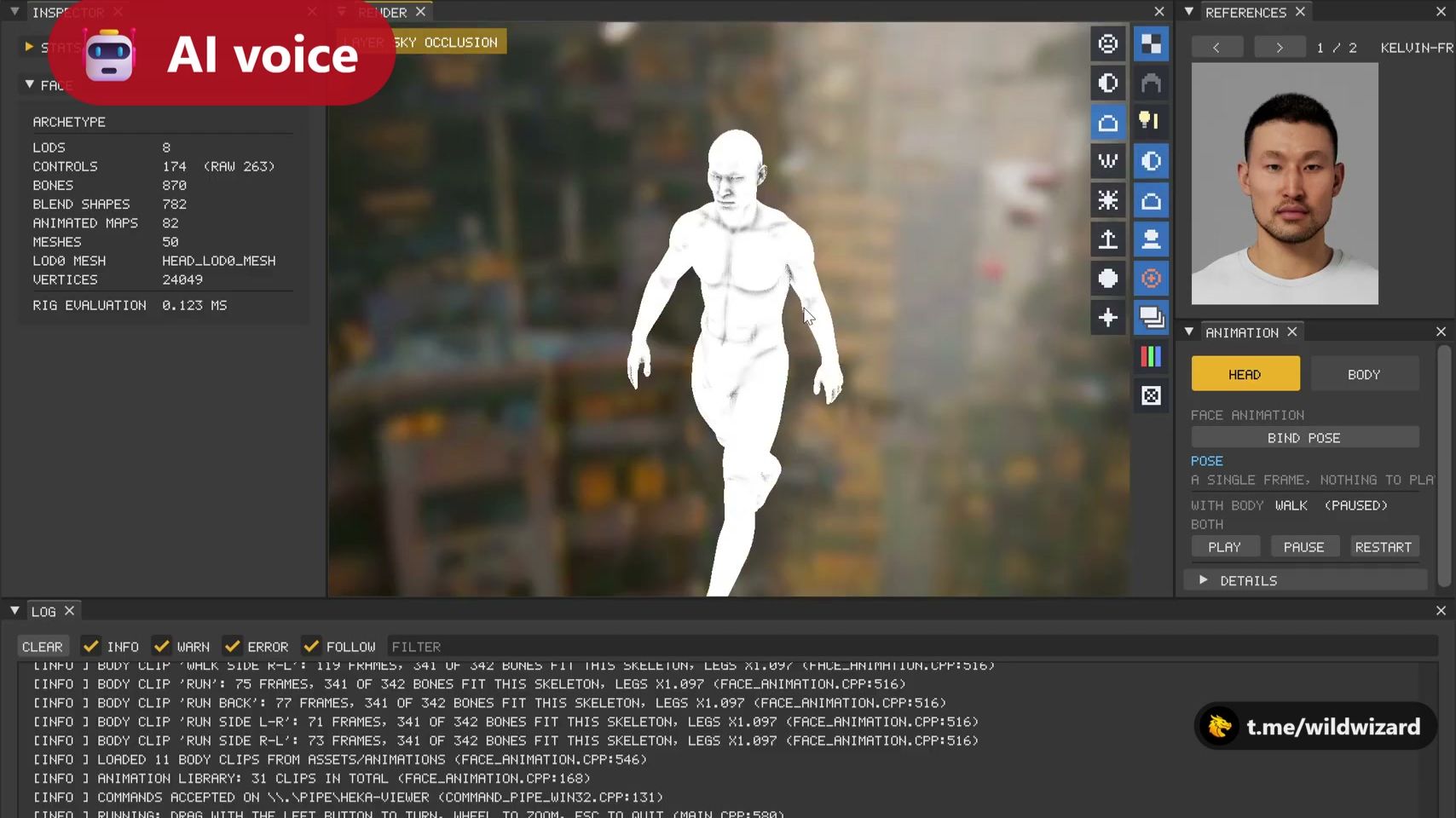The height and width of the screenshot is (818, 1456).
Task: Select the REFERENCES tab
Action: point(1245,12)
